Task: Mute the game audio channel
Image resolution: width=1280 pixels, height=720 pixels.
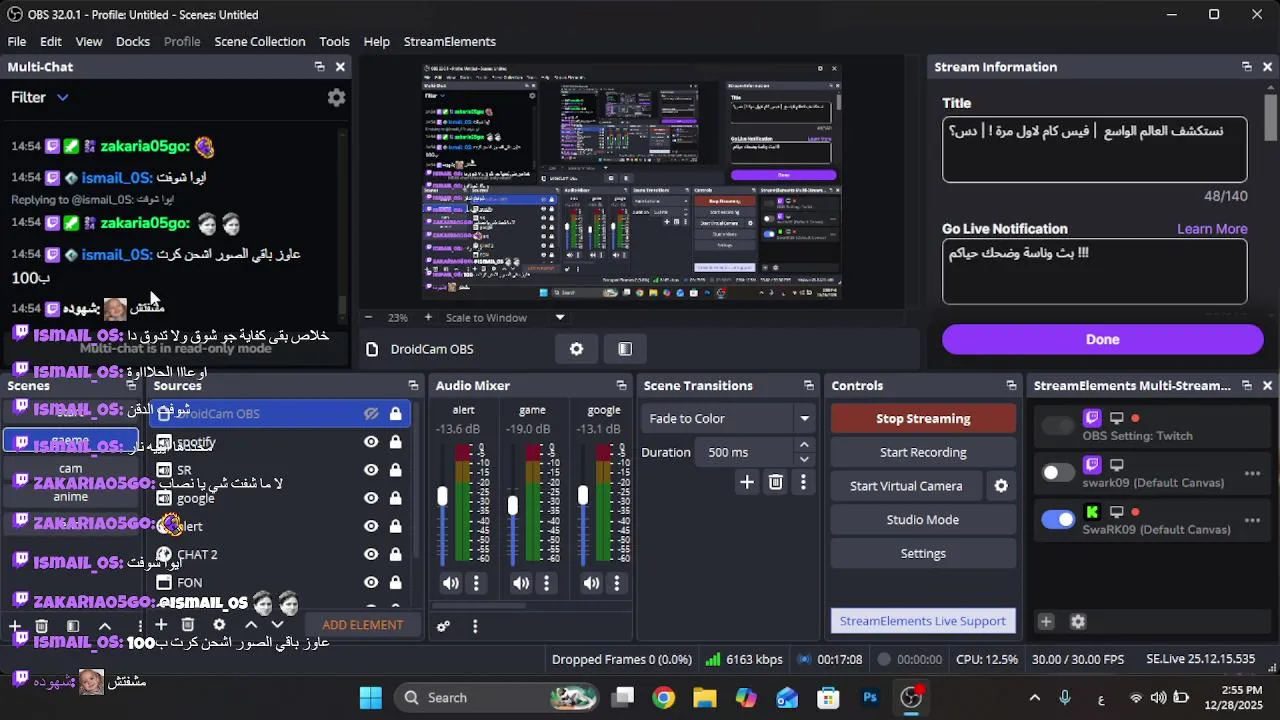Action: coord(521,583)
